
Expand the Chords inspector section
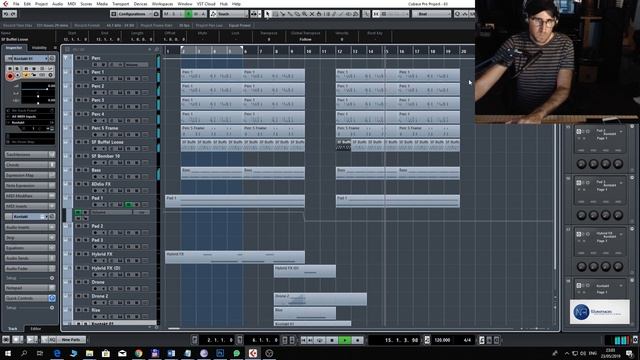click(30, 165)
